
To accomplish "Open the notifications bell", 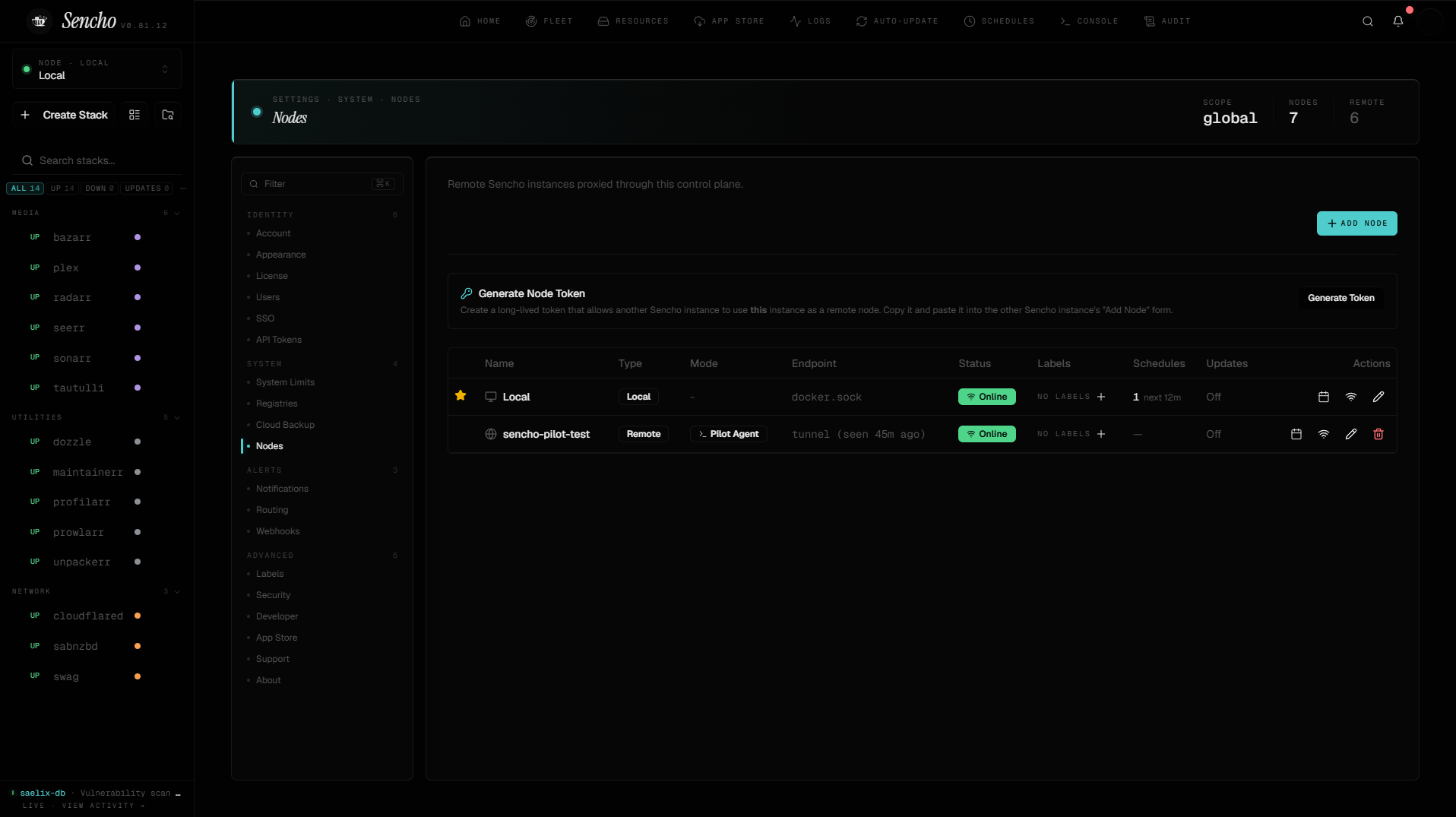I will tap(1398, 21).
